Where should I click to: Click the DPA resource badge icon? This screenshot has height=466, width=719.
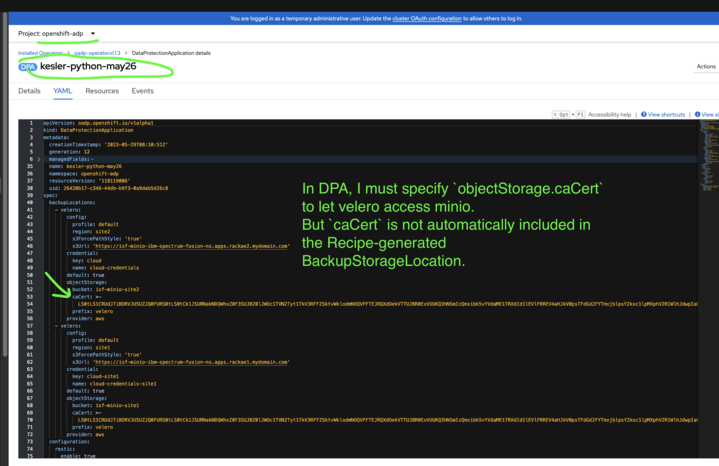(28, 67)
